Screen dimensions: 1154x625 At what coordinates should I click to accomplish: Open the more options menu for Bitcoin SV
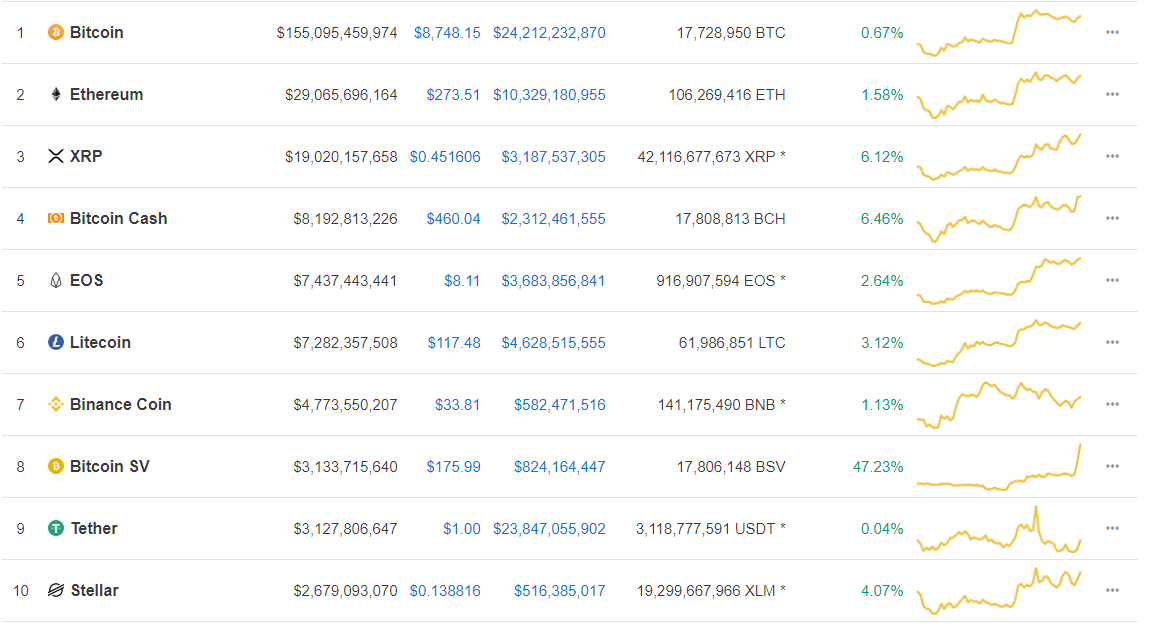pos(1112,466)
